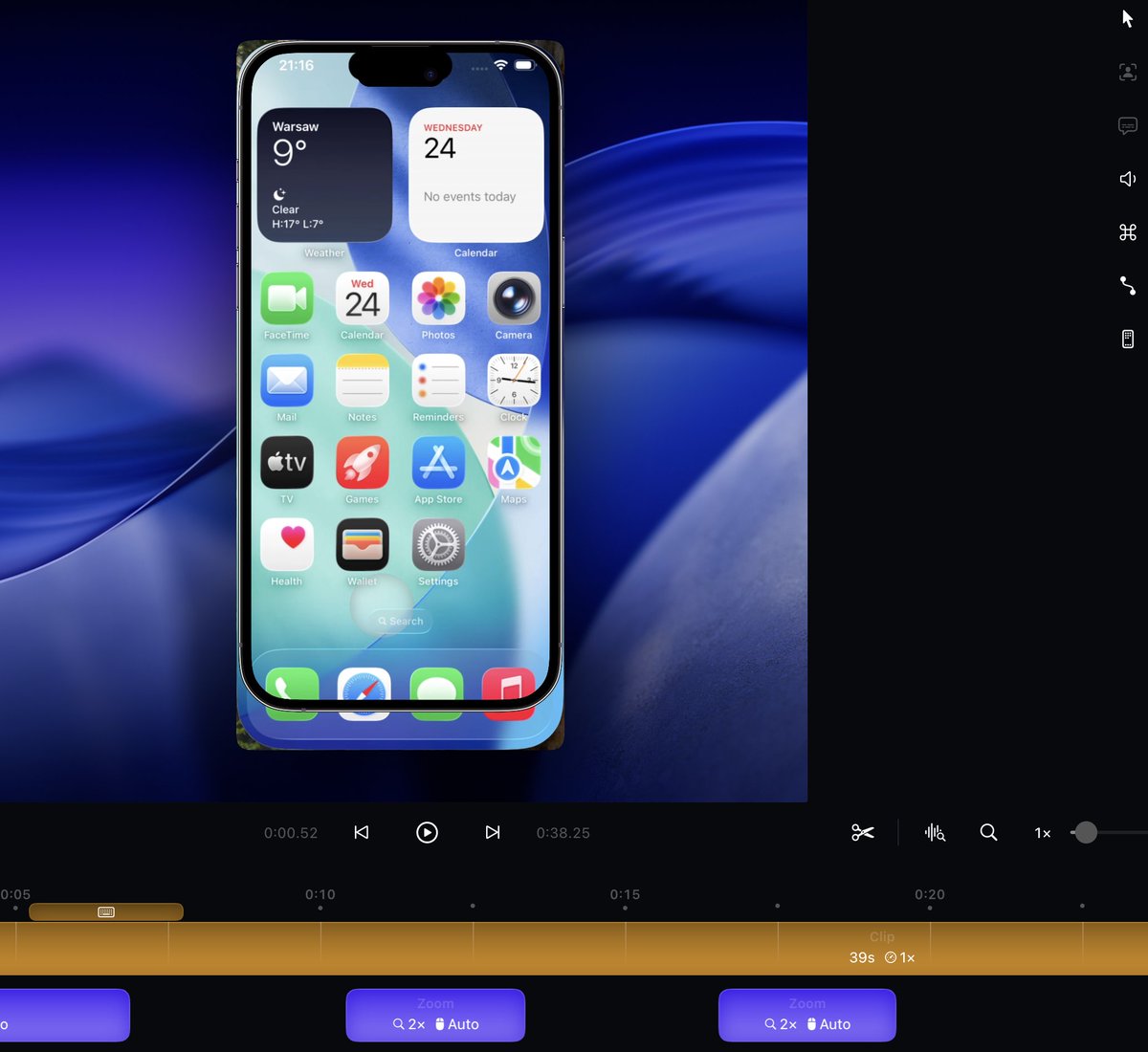
Task: Click the 0:15 timeline ruler mark
Action: tap(625, 894)
